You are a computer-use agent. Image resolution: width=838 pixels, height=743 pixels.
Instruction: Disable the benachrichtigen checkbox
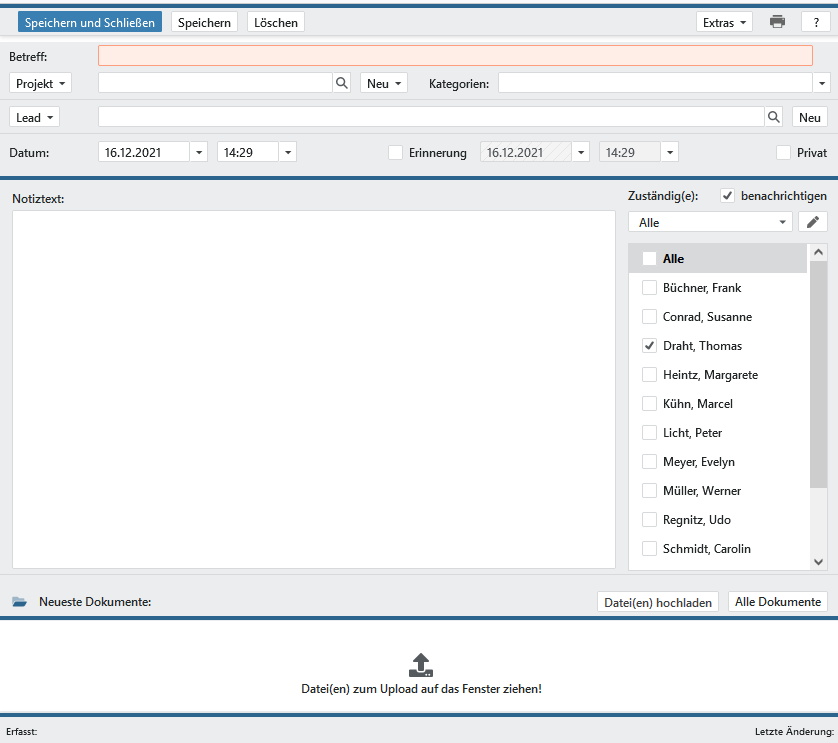click(x=728, y=196)
